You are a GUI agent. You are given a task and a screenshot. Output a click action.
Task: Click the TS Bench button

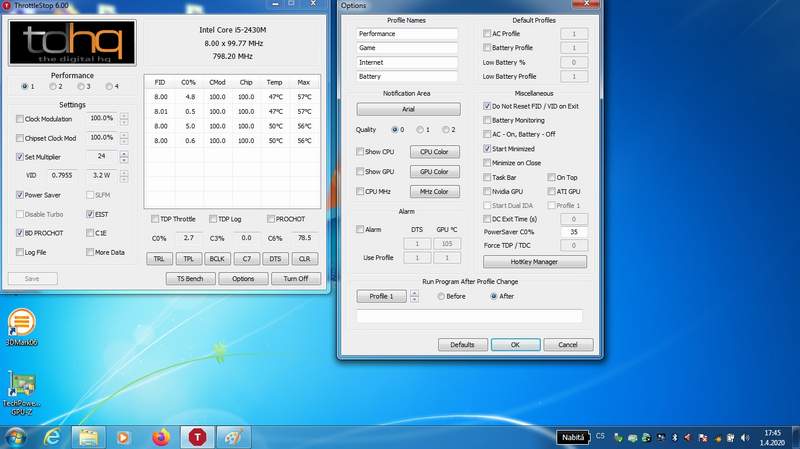pos(190,279)
